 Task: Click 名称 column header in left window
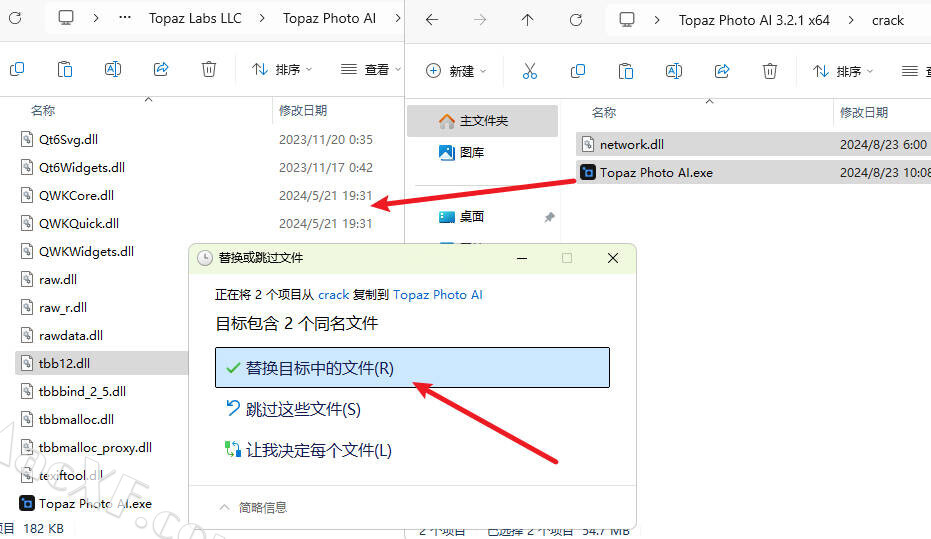pos(43,110)
